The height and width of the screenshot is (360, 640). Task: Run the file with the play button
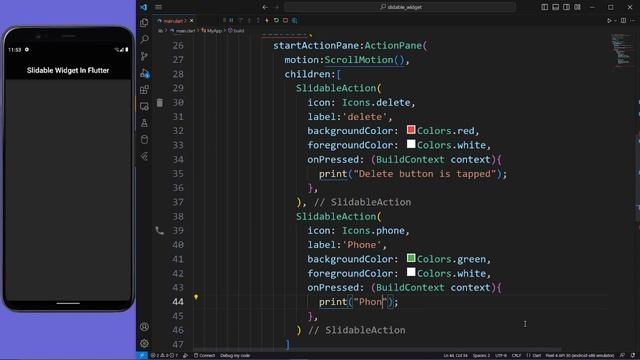(x=609, y=20)
